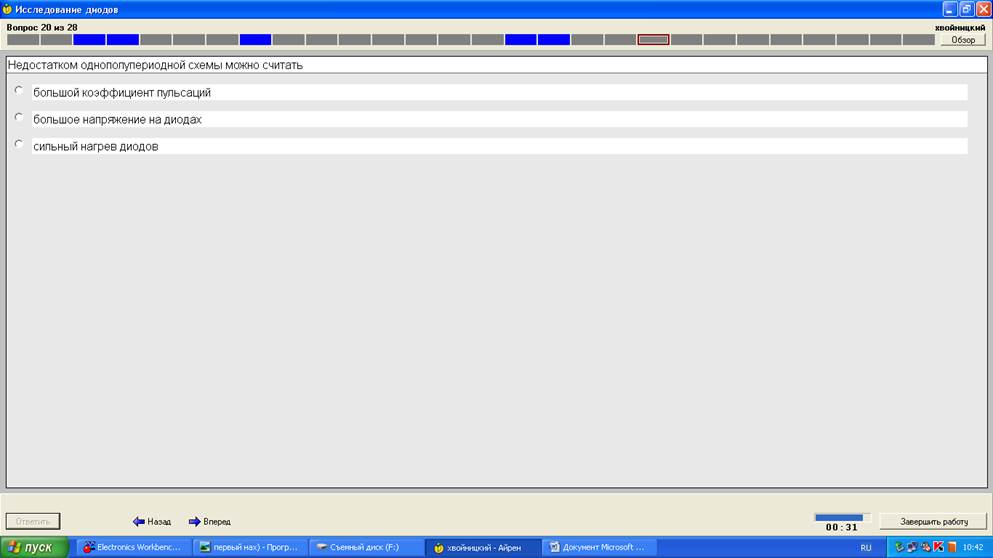Click the network computers tray icon
This screenshot has height=558, width=993.
tap(912, 547)
